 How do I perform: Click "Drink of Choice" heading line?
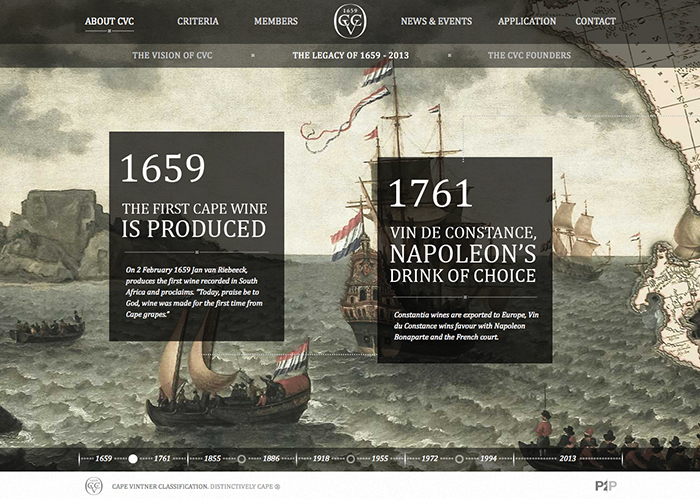[x=462, y=275]
